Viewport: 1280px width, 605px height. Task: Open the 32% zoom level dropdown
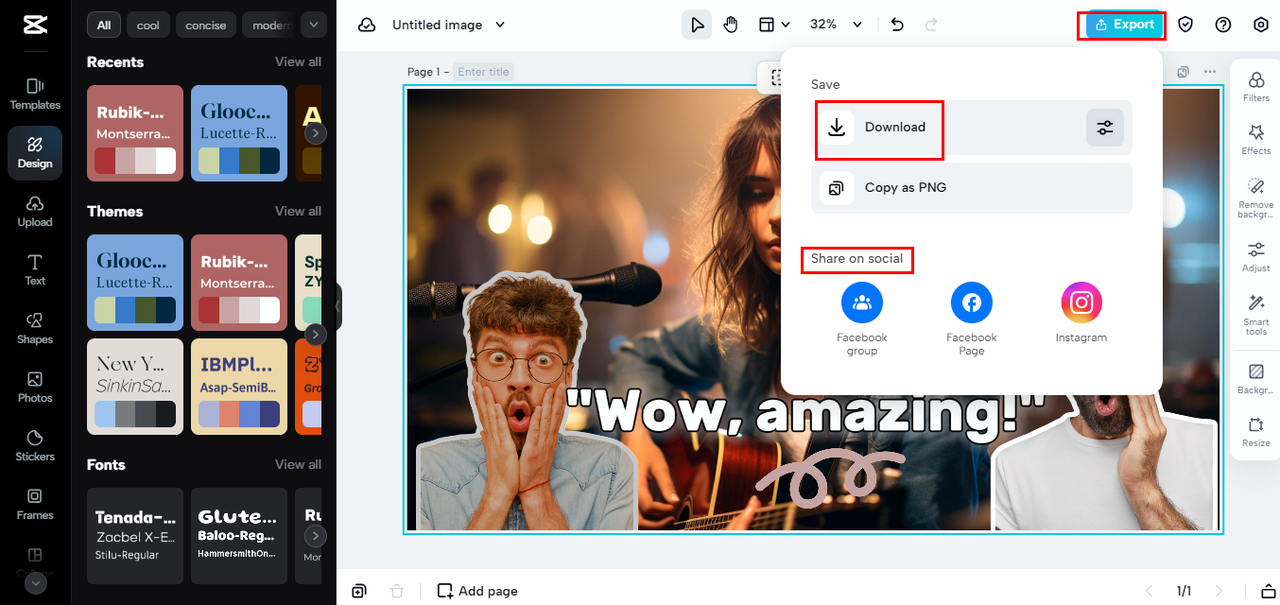coord(836,25)
